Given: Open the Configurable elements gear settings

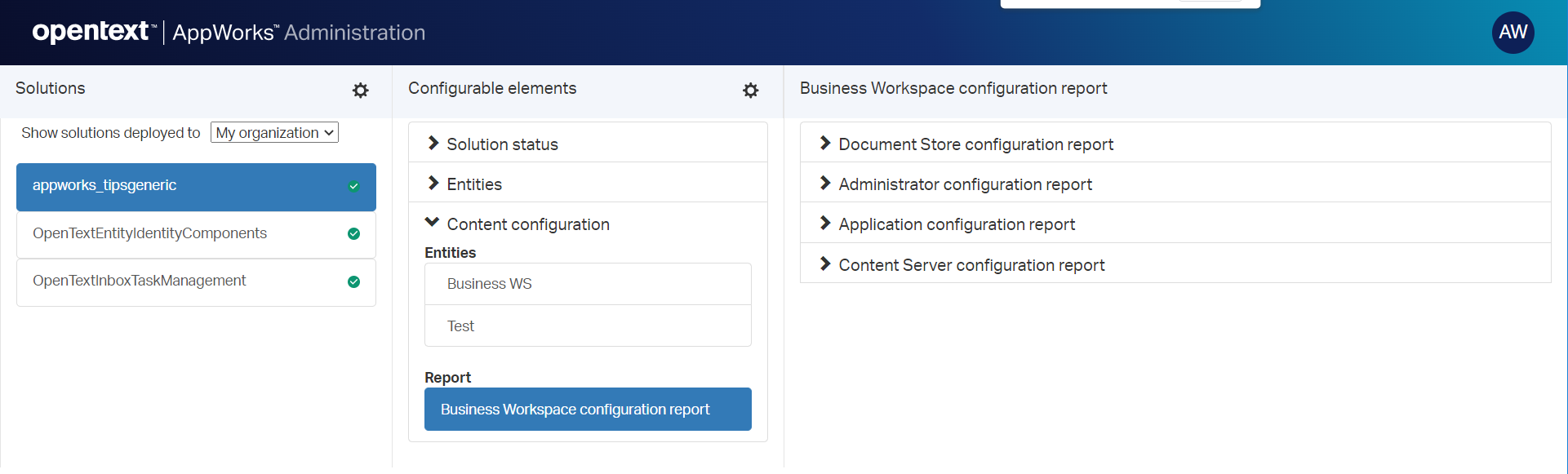Looking at the screenshot, I should (x=750, y=91).
